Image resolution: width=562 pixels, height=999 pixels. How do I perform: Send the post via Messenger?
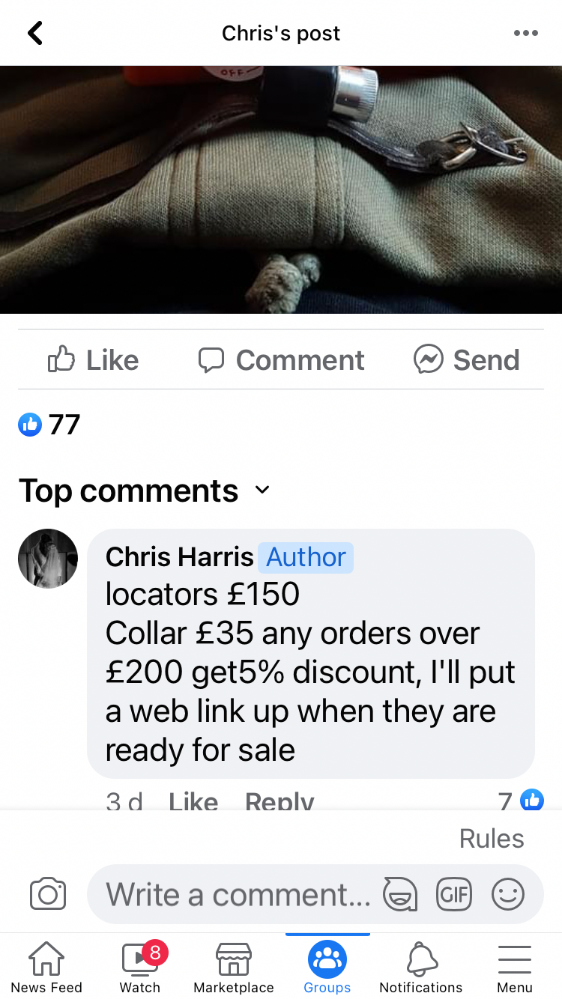[x=466, y=360]
